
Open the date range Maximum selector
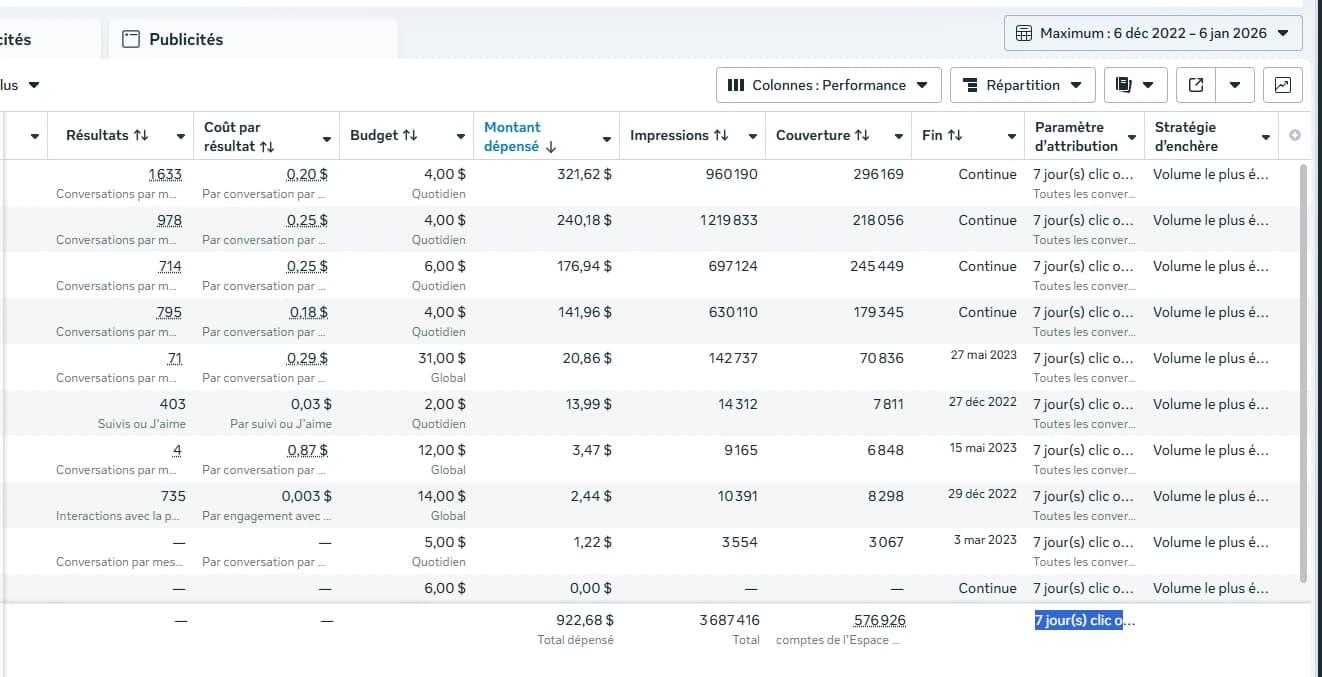(x=1153, y=33)
